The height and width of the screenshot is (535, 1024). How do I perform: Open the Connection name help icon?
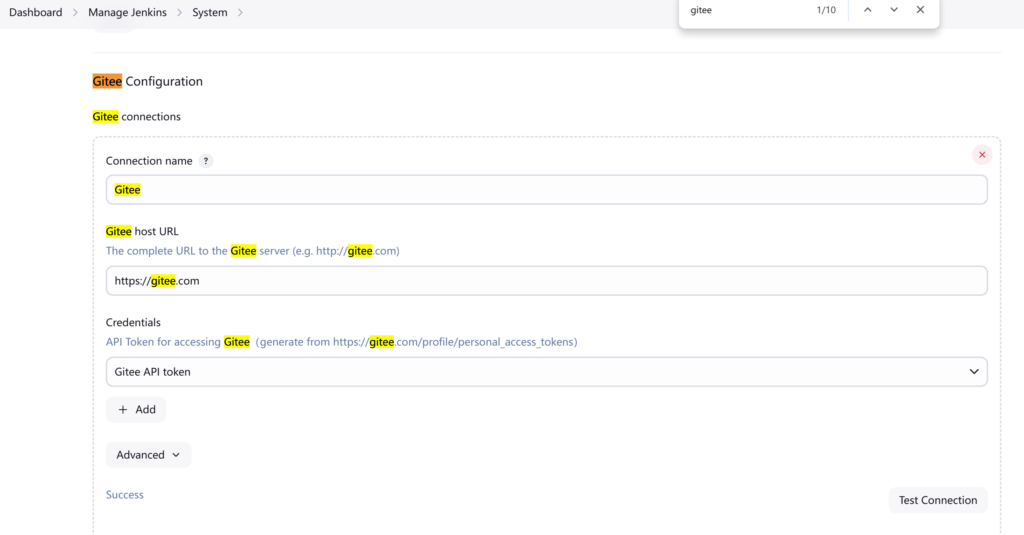click(206, 161)
